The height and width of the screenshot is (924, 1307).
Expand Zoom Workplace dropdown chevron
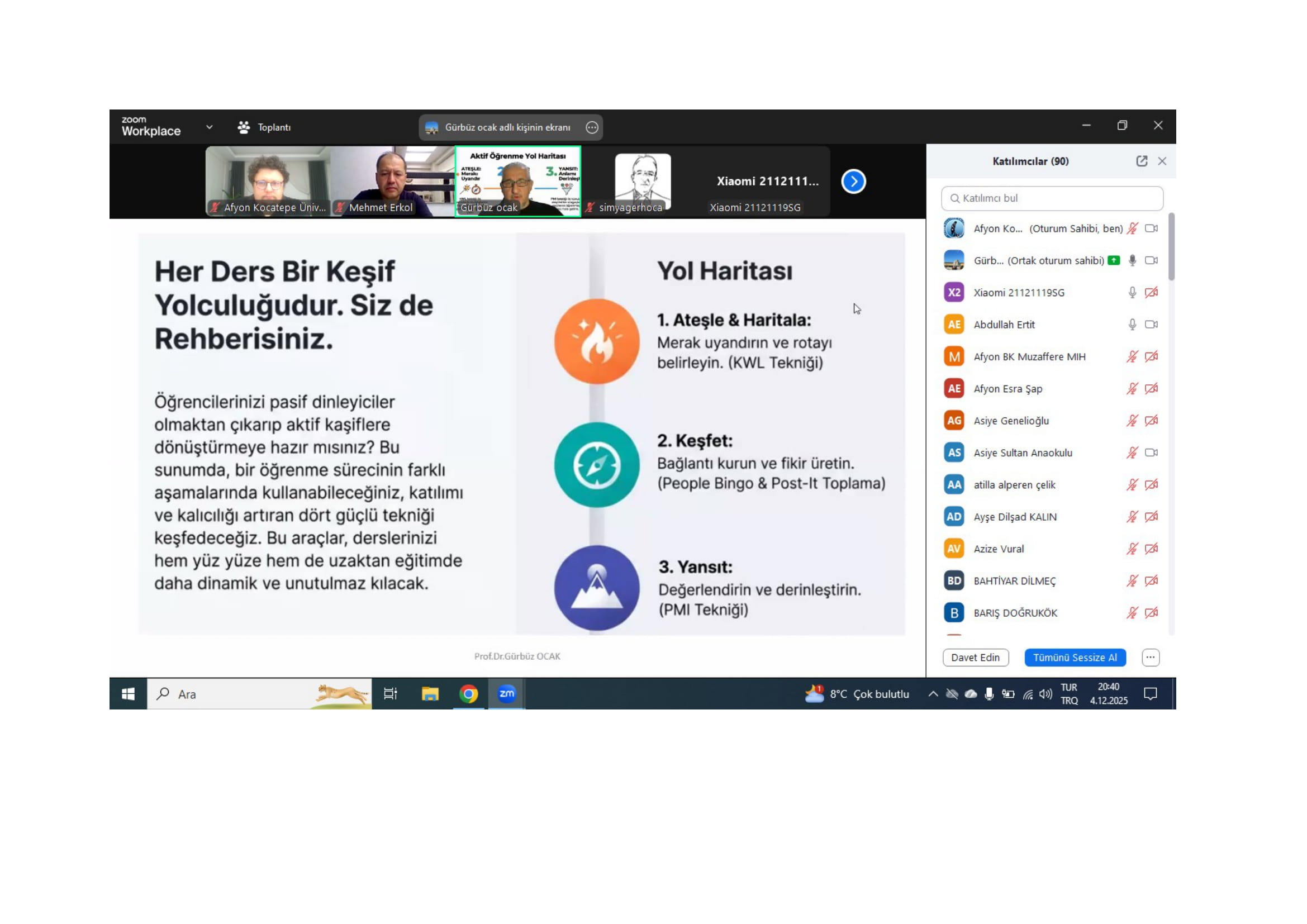click(210, 127)
